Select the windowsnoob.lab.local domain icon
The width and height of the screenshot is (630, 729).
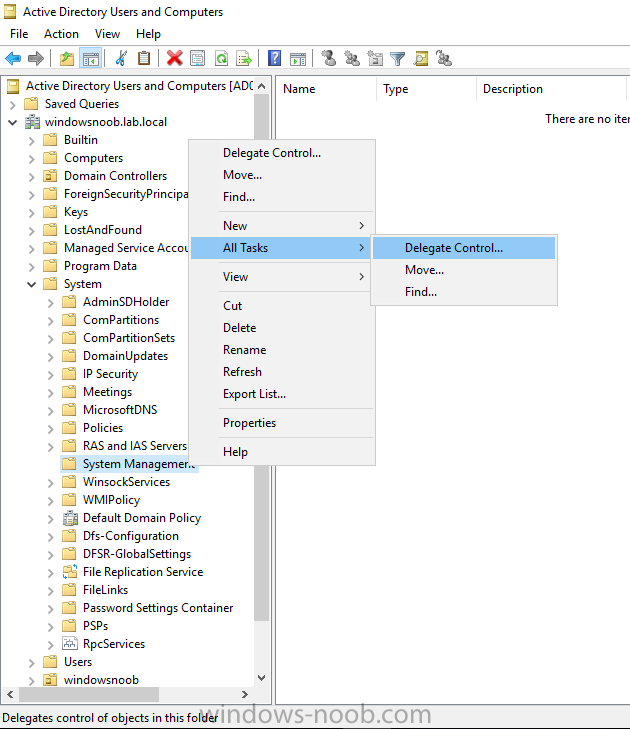pos(32,122)
